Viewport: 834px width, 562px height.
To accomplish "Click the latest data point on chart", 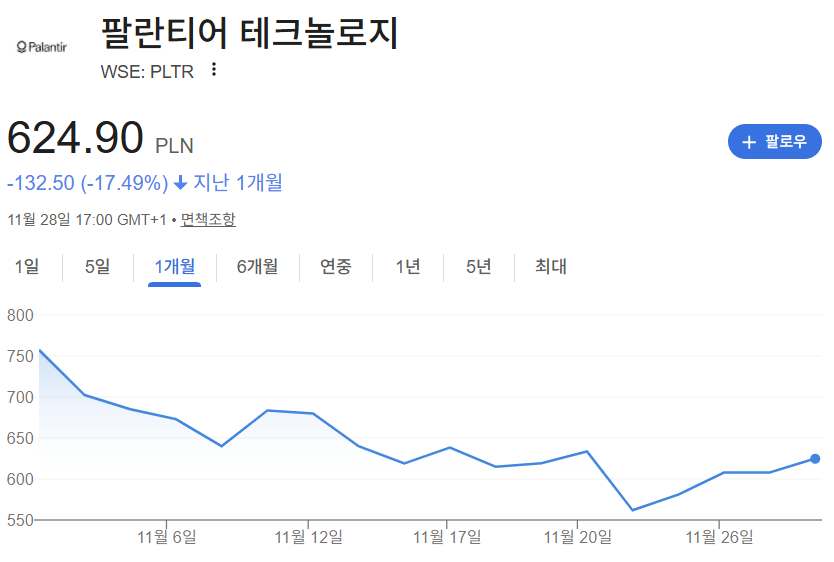I will coord(815,459).
